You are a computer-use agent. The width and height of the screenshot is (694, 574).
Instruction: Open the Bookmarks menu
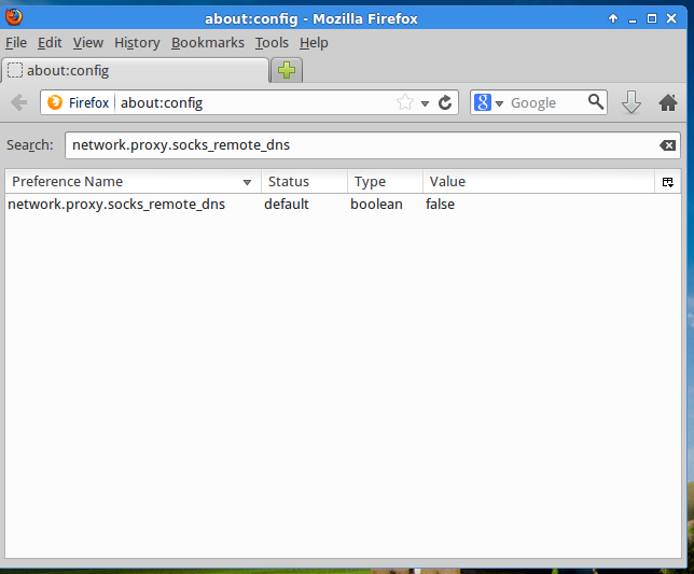point(207,42)
